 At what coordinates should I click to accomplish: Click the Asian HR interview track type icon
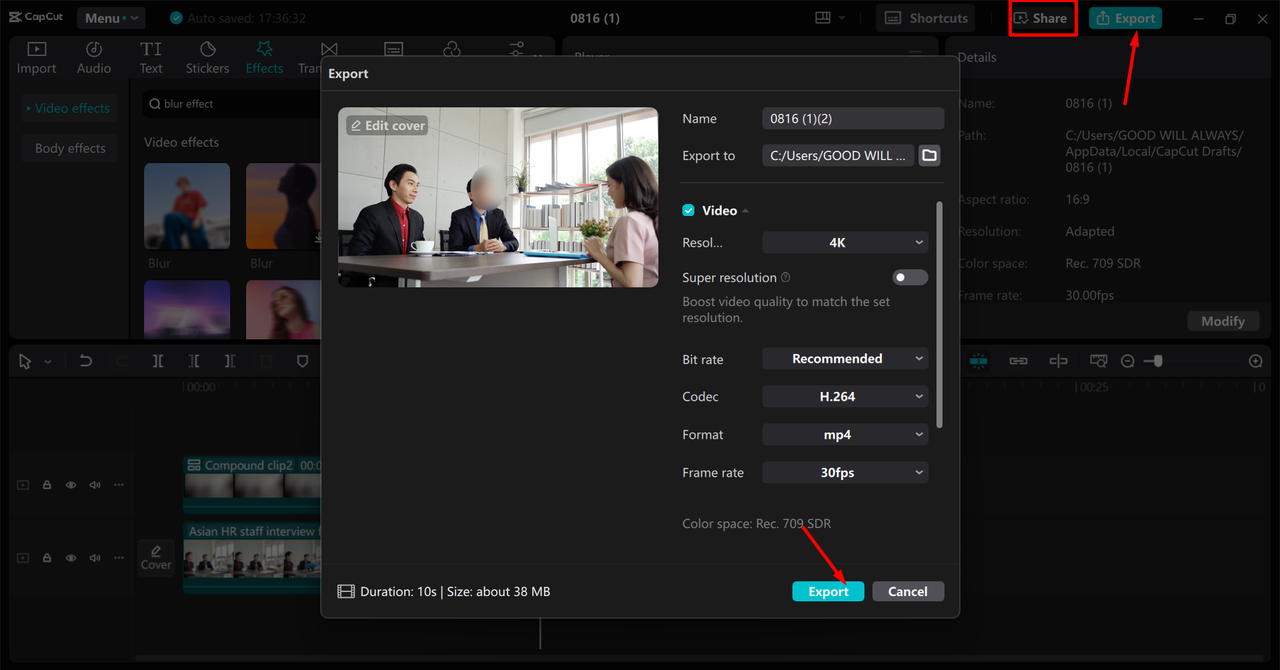[x=23, y=558]
